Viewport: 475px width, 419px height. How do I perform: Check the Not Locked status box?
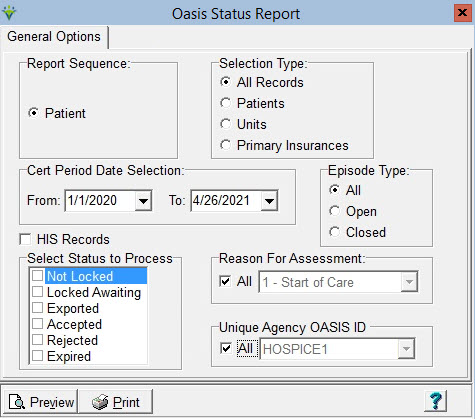point(37,276)
